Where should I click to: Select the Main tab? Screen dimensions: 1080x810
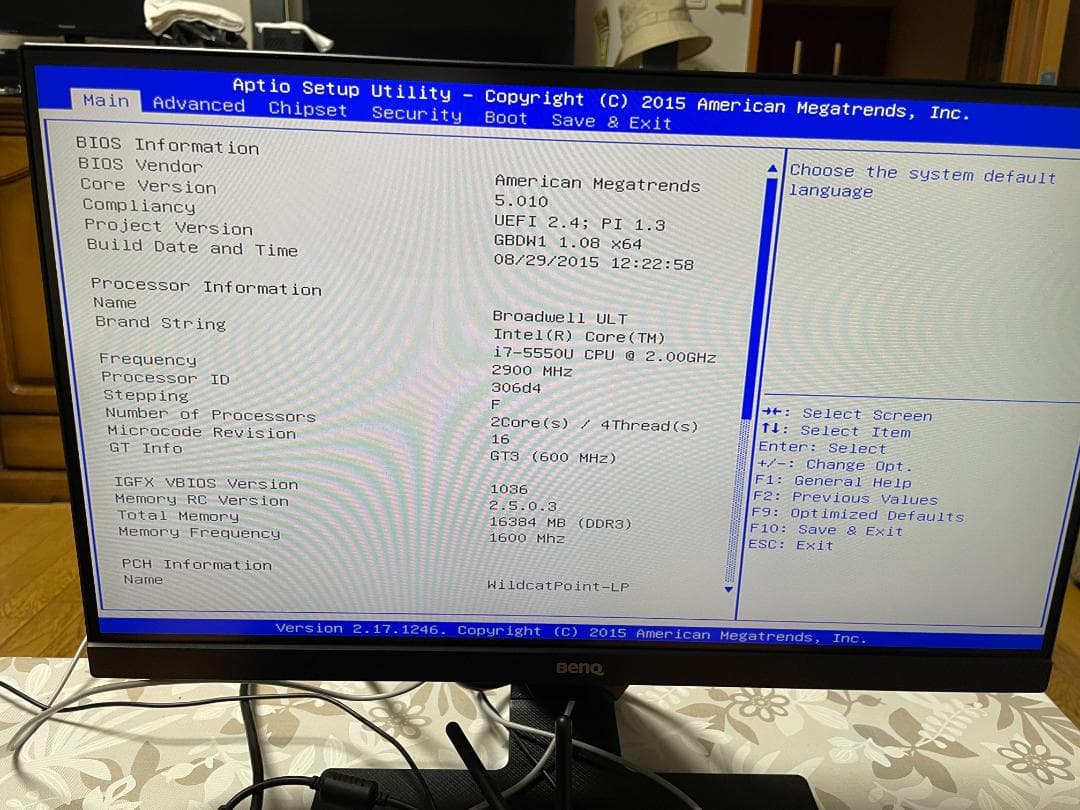[105, 100]
